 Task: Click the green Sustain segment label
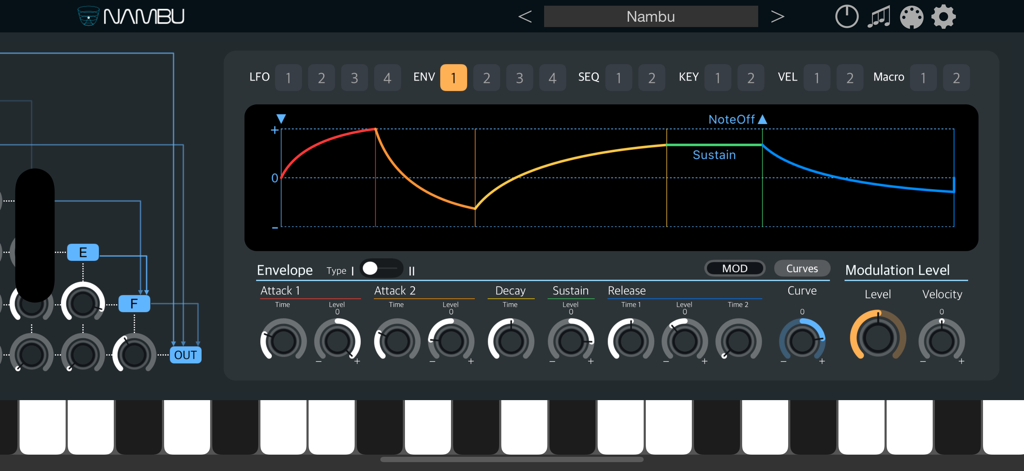coord(714,155)
